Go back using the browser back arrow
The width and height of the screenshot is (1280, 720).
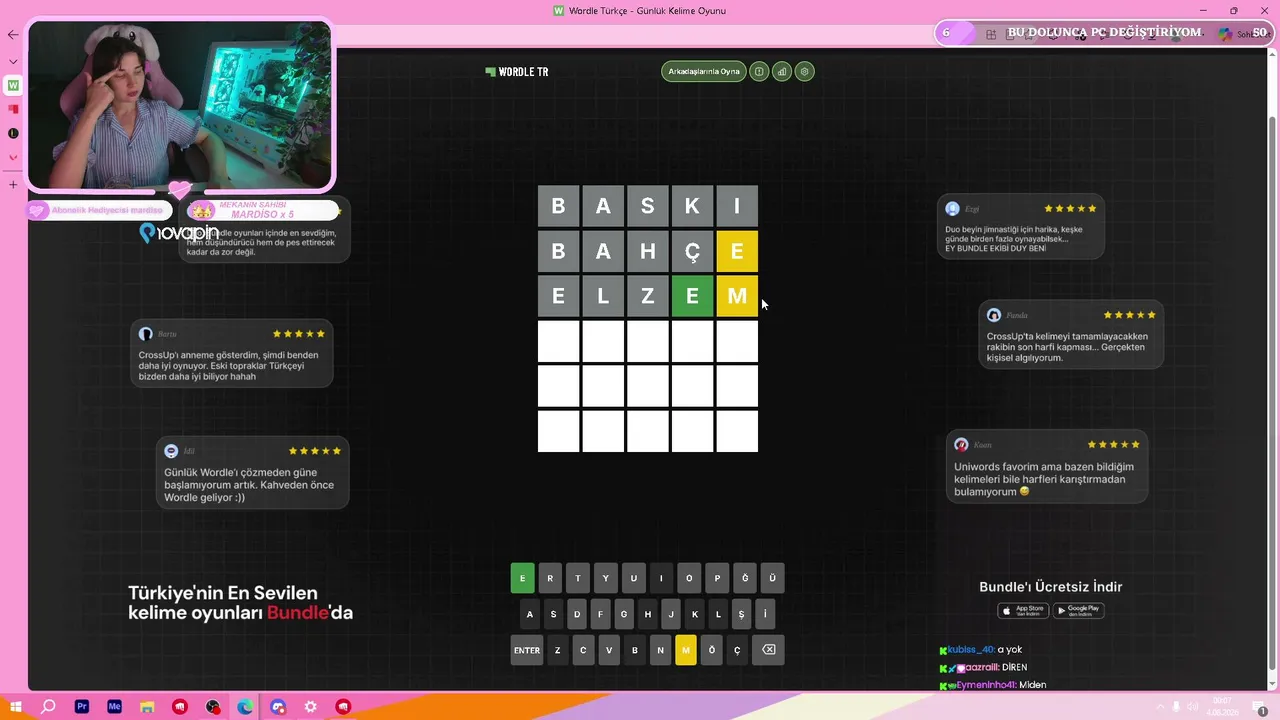point(13,35)
